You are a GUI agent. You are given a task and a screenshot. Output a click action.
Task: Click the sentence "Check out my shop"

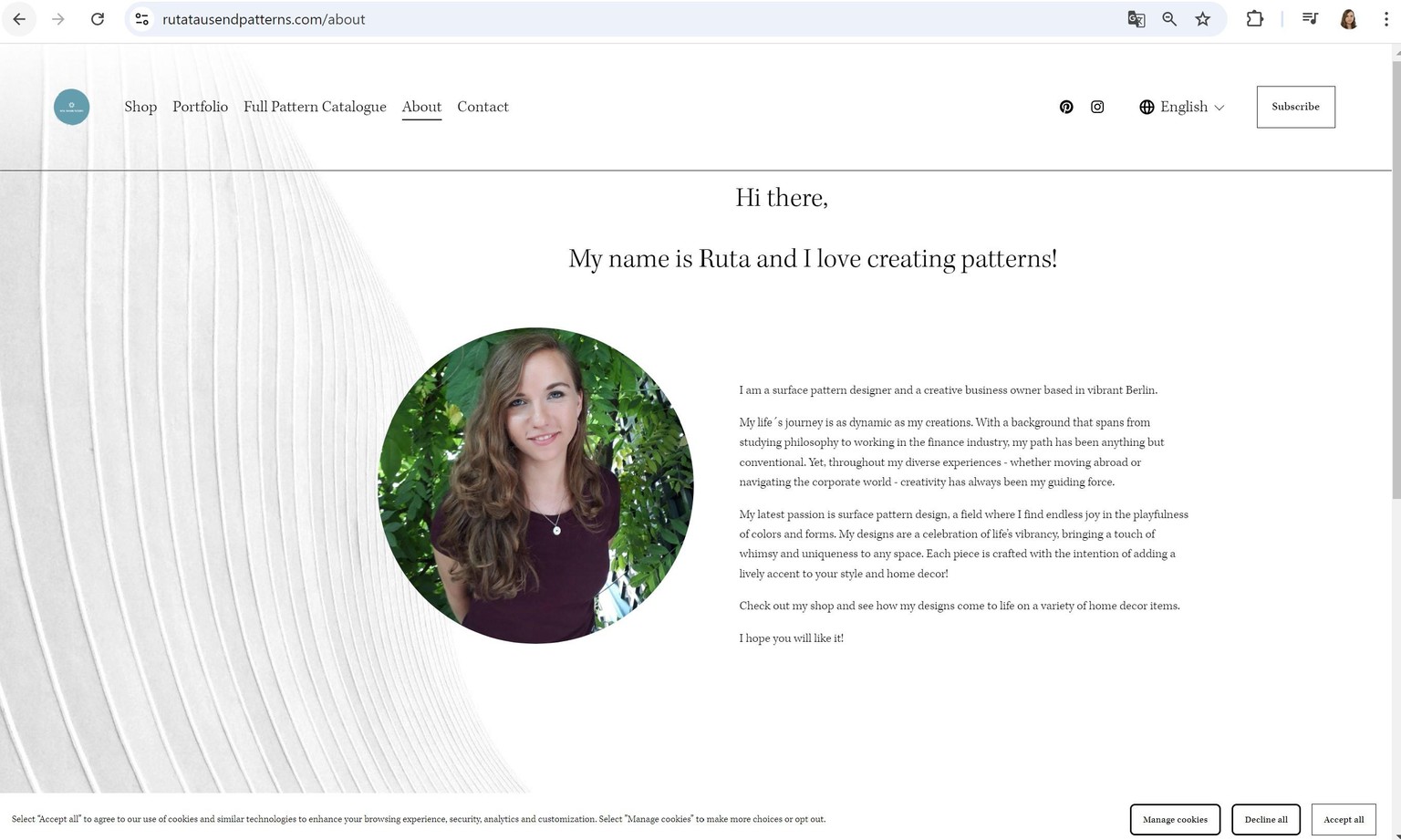[959, 606]
